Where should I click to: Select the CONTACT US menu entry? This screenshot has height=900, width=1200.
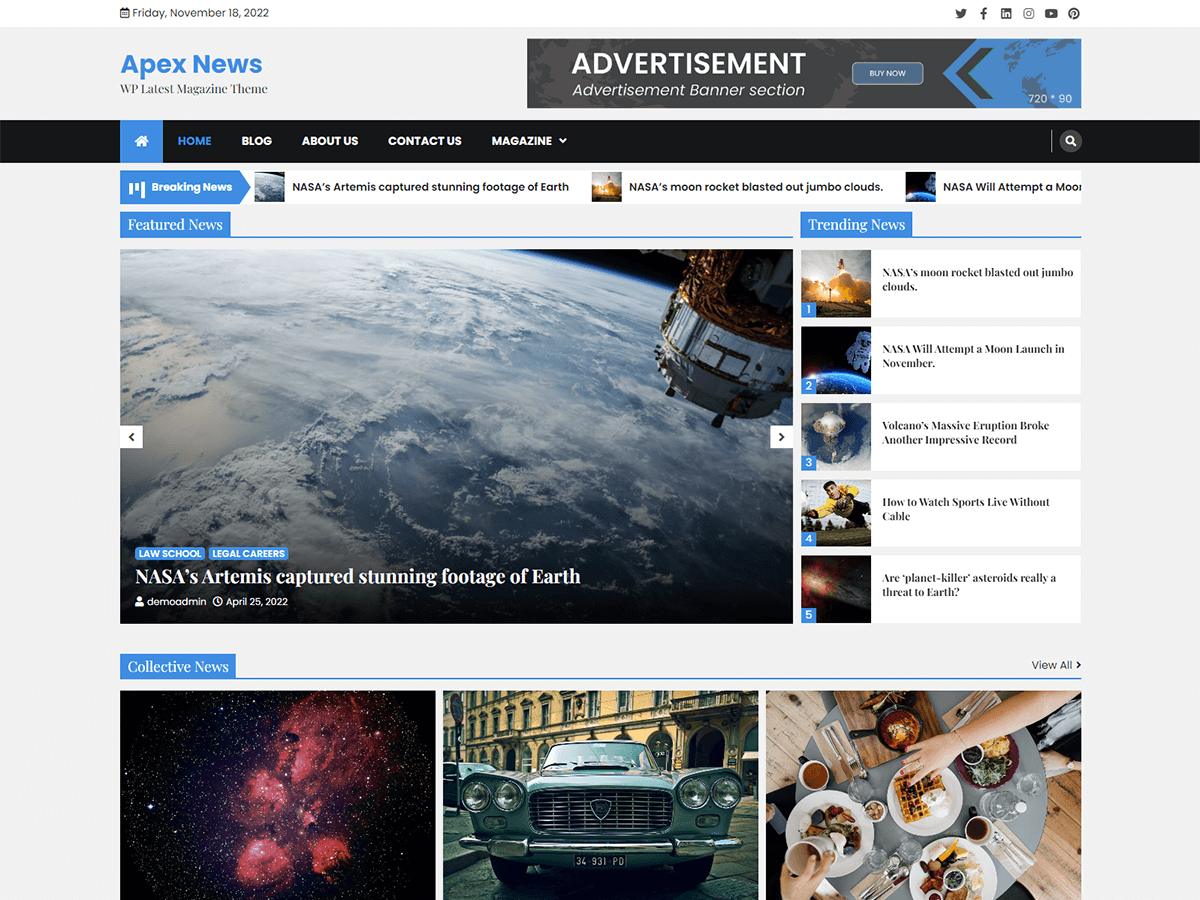[424, 141]
